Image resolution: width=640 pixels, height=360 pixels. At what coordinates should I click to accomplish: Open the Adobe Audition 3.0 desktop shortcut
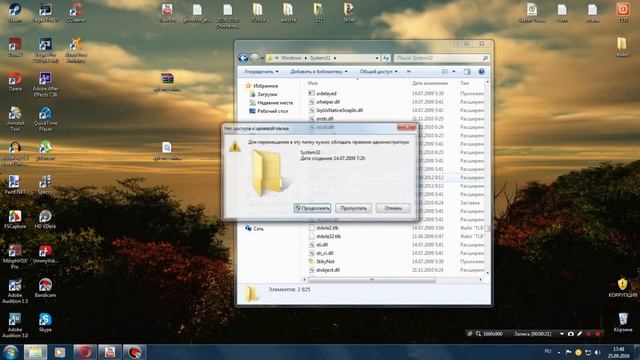[x=15, y=325]
